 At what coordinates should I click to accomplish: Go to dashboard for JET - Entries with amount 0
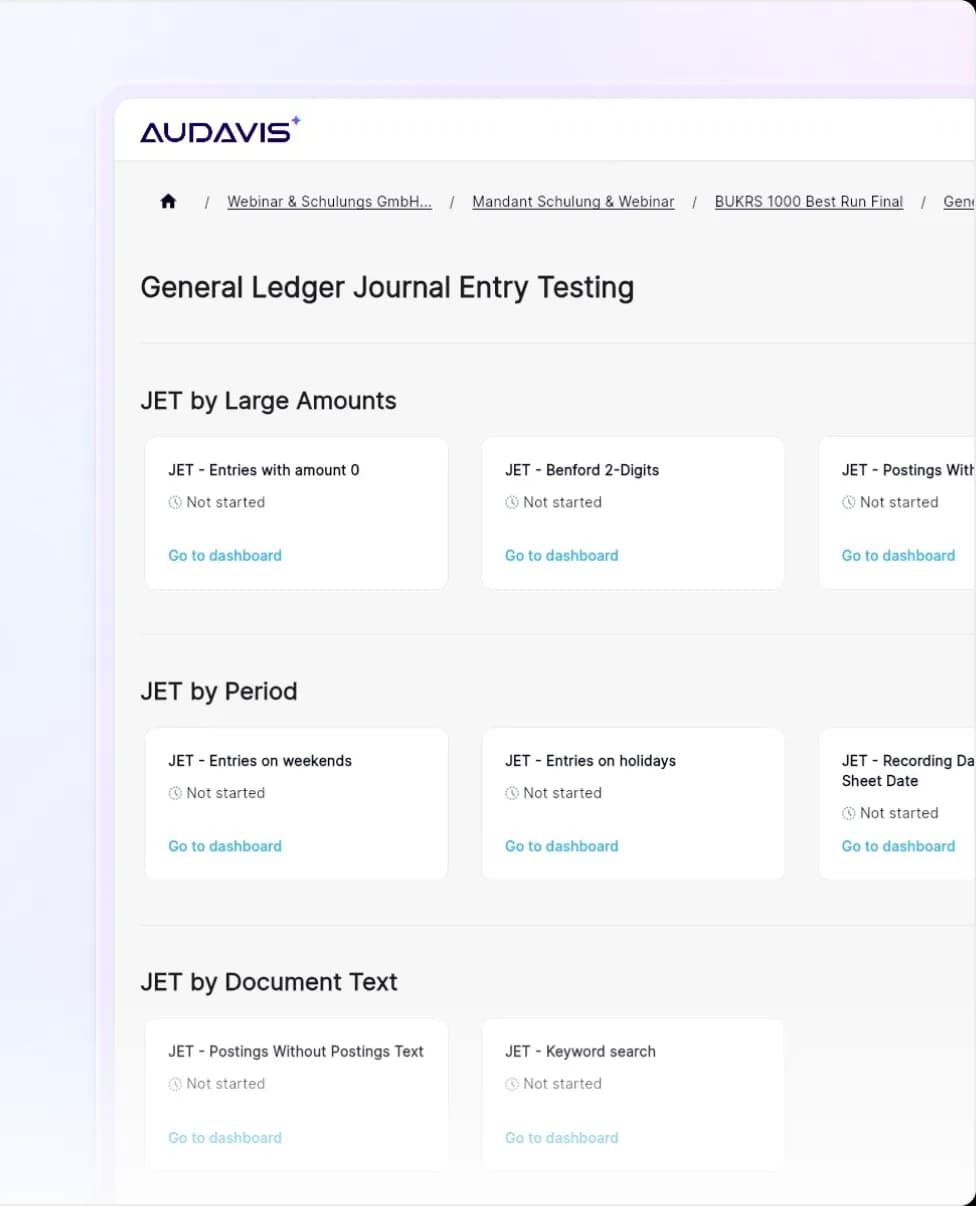tap(225, 555)
